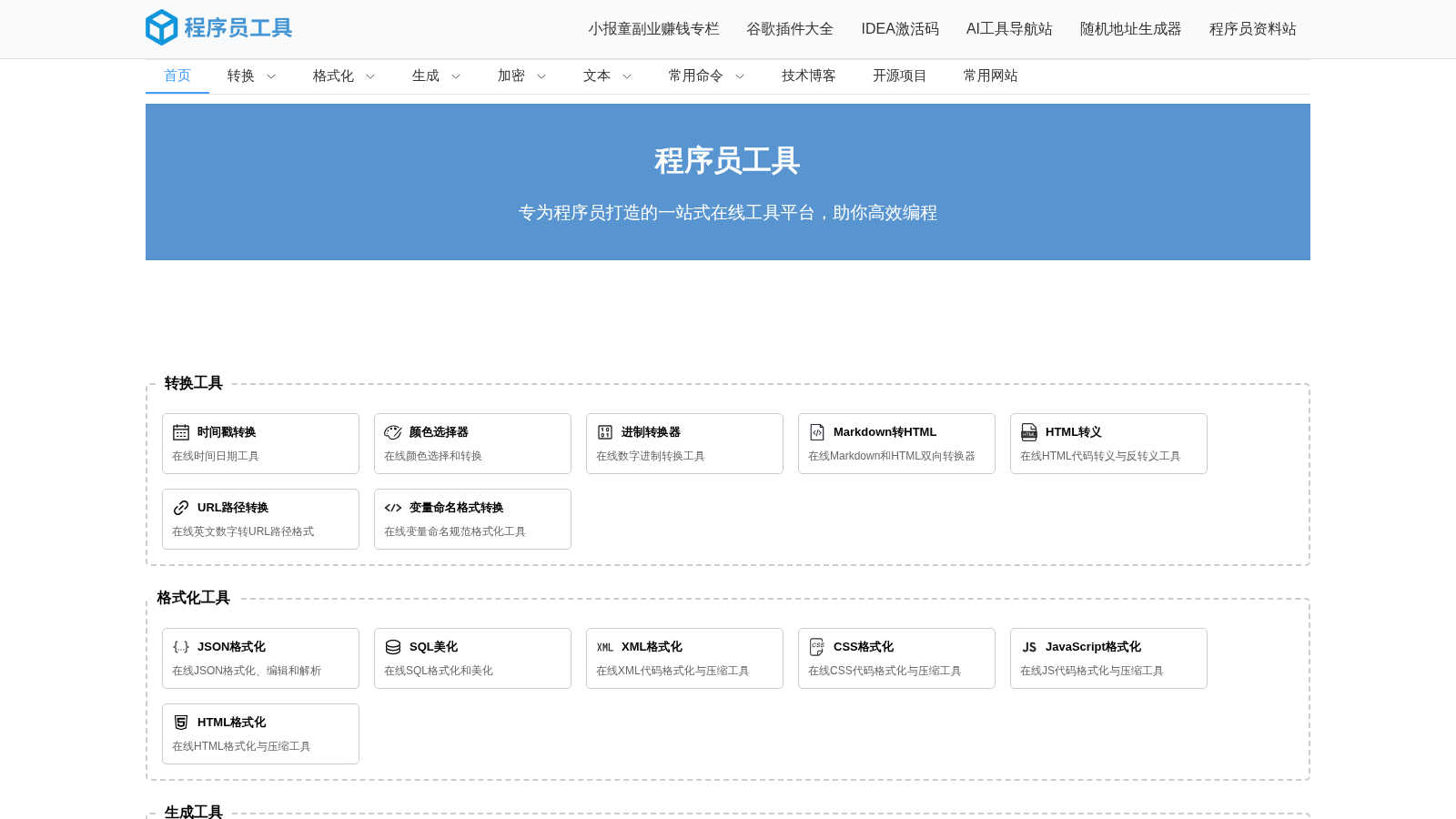
Task: Click description 在线Markdown和HTML双向转换器
Action: pos(892,456)
